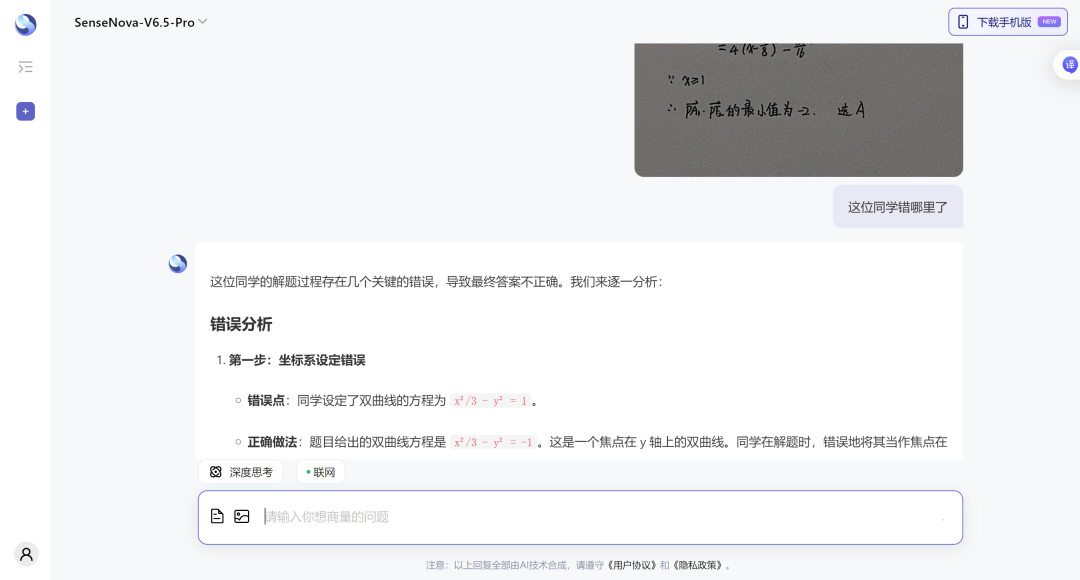The width and height of the screenshot is (1080, 580).
Task: Click the SenseNova logo icon
Action: coord(25,24)
